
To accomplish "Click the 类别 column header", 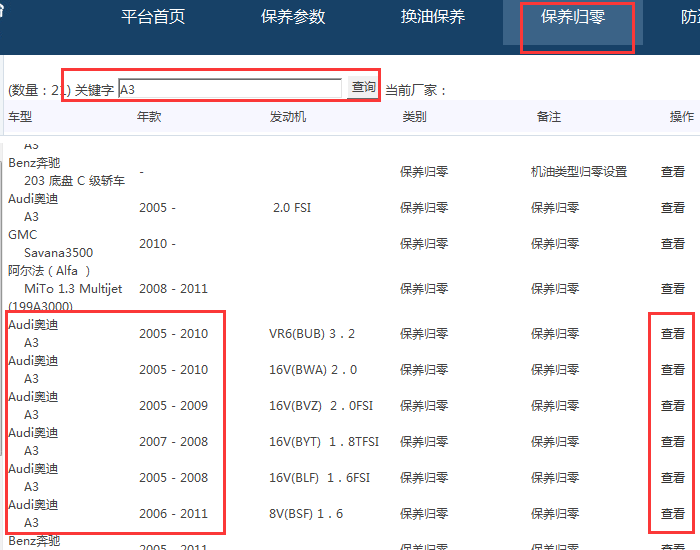I will pos(414,117).
